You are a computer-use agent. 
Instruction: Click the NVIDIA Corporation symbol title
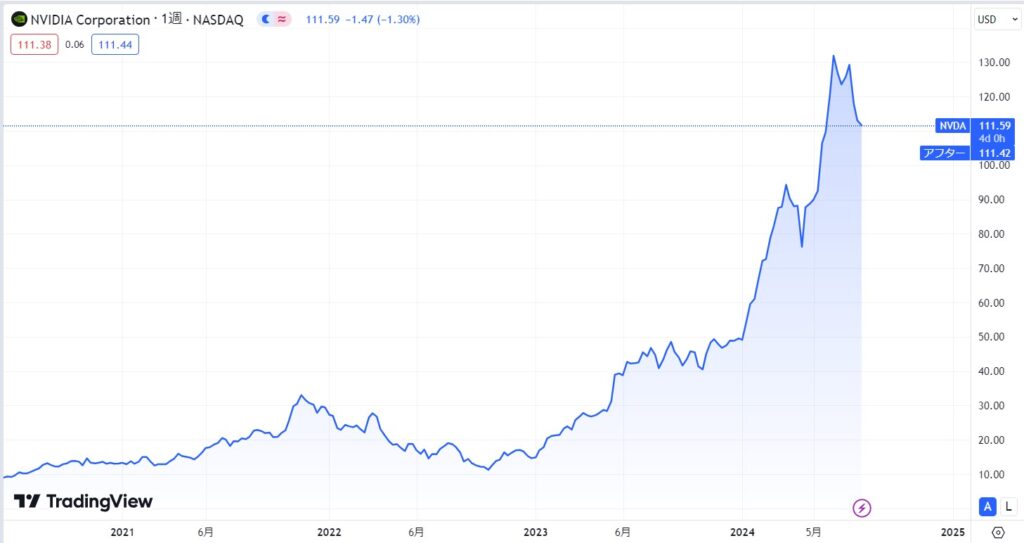tap(90, 20)
